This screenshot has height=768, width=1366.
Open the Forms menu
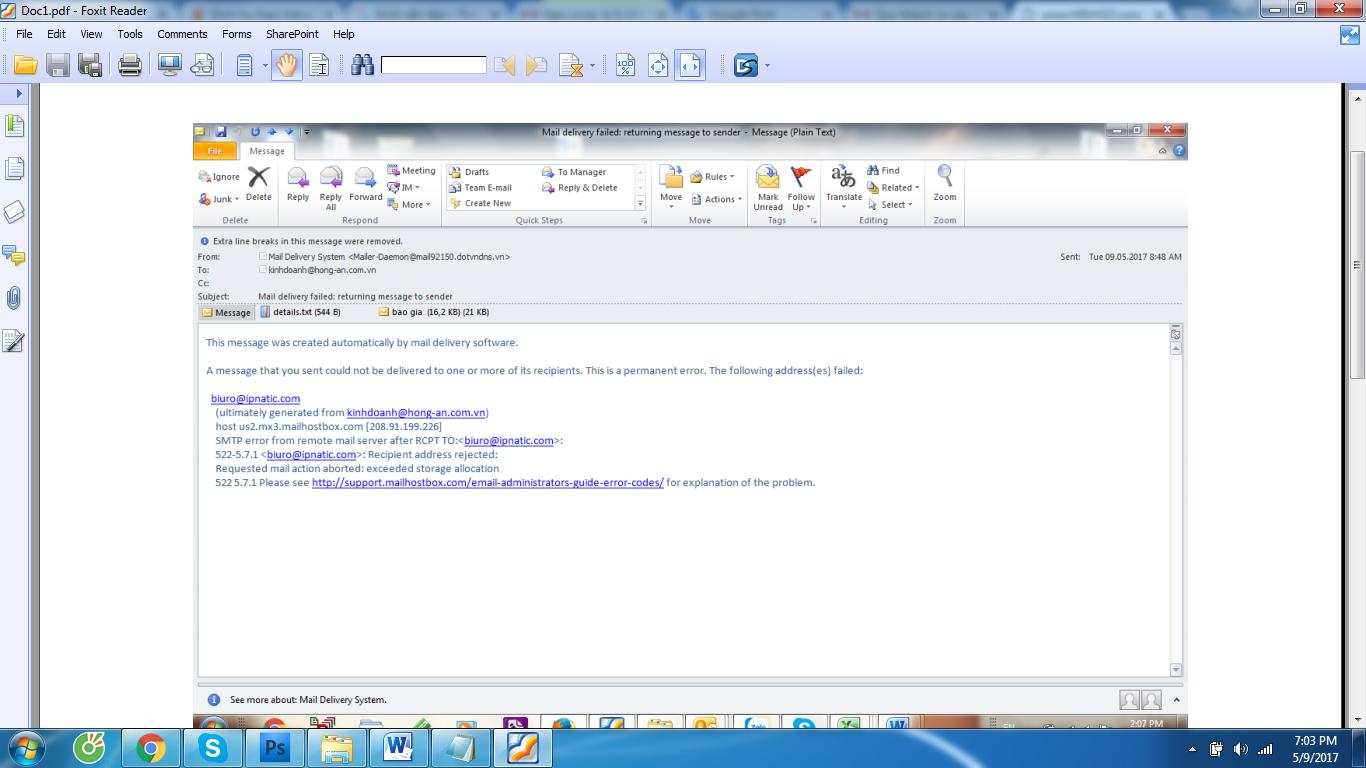[x=237, y=34]
